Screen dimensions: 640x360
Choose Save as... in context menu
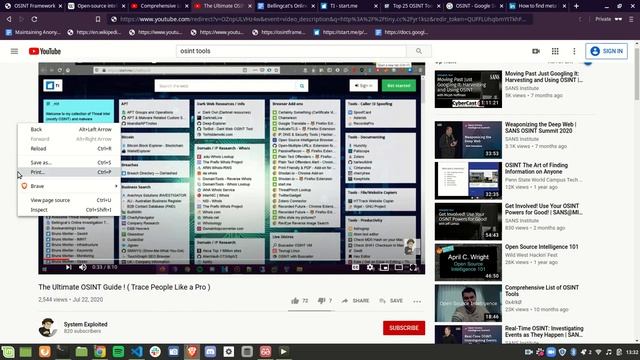69,162
